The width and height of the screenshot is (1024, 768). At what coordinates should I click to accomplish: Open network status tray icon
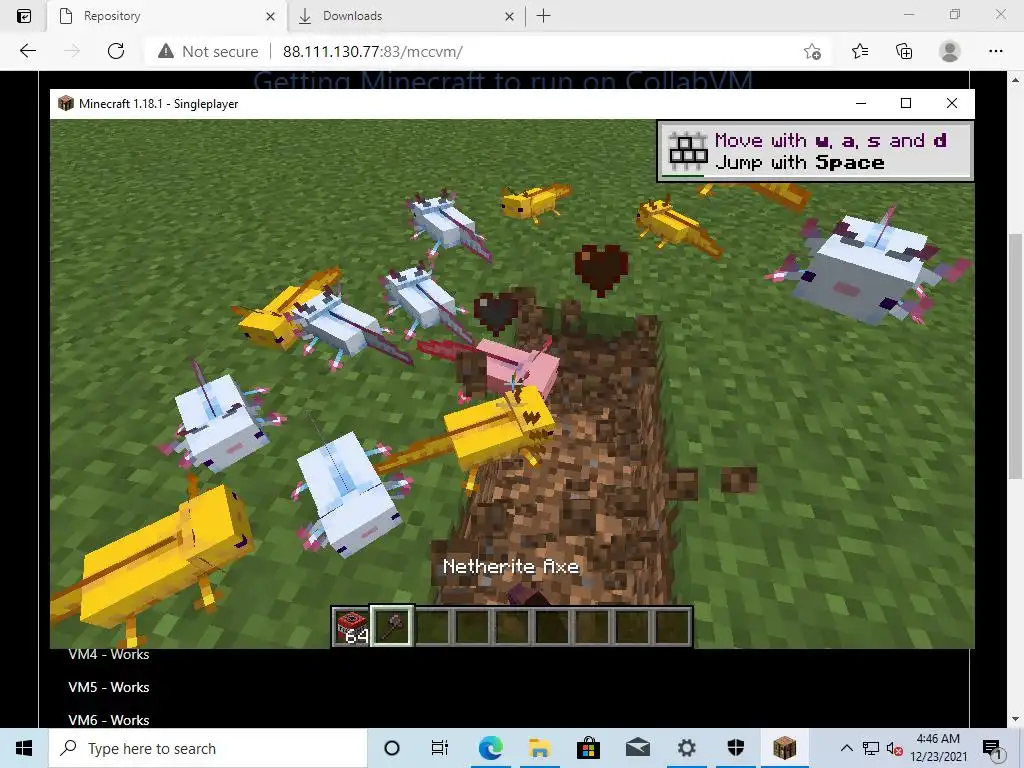click(x=871, y=748)
